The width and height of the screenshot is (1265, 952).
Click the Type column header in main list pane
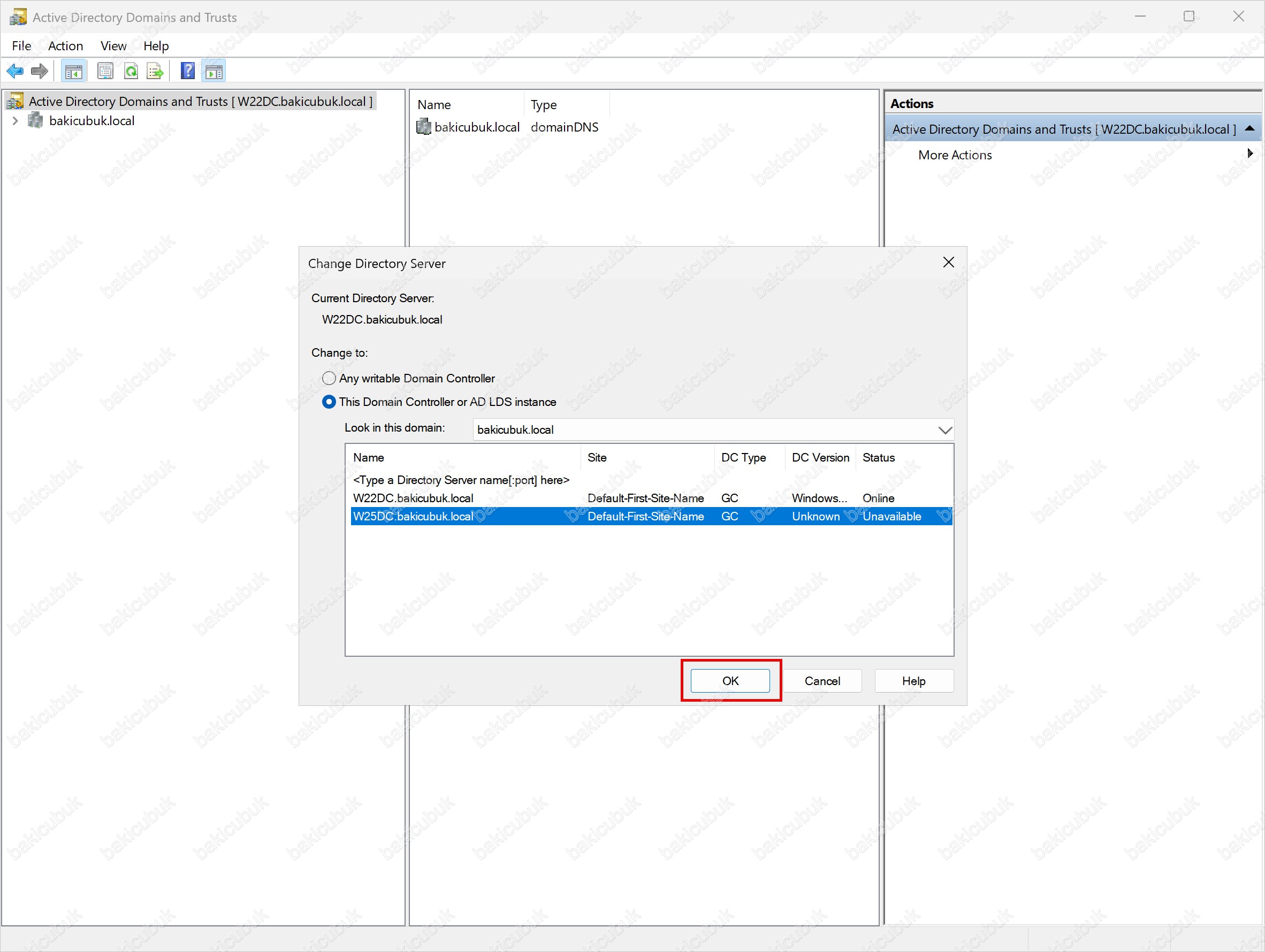pos(567,105)
